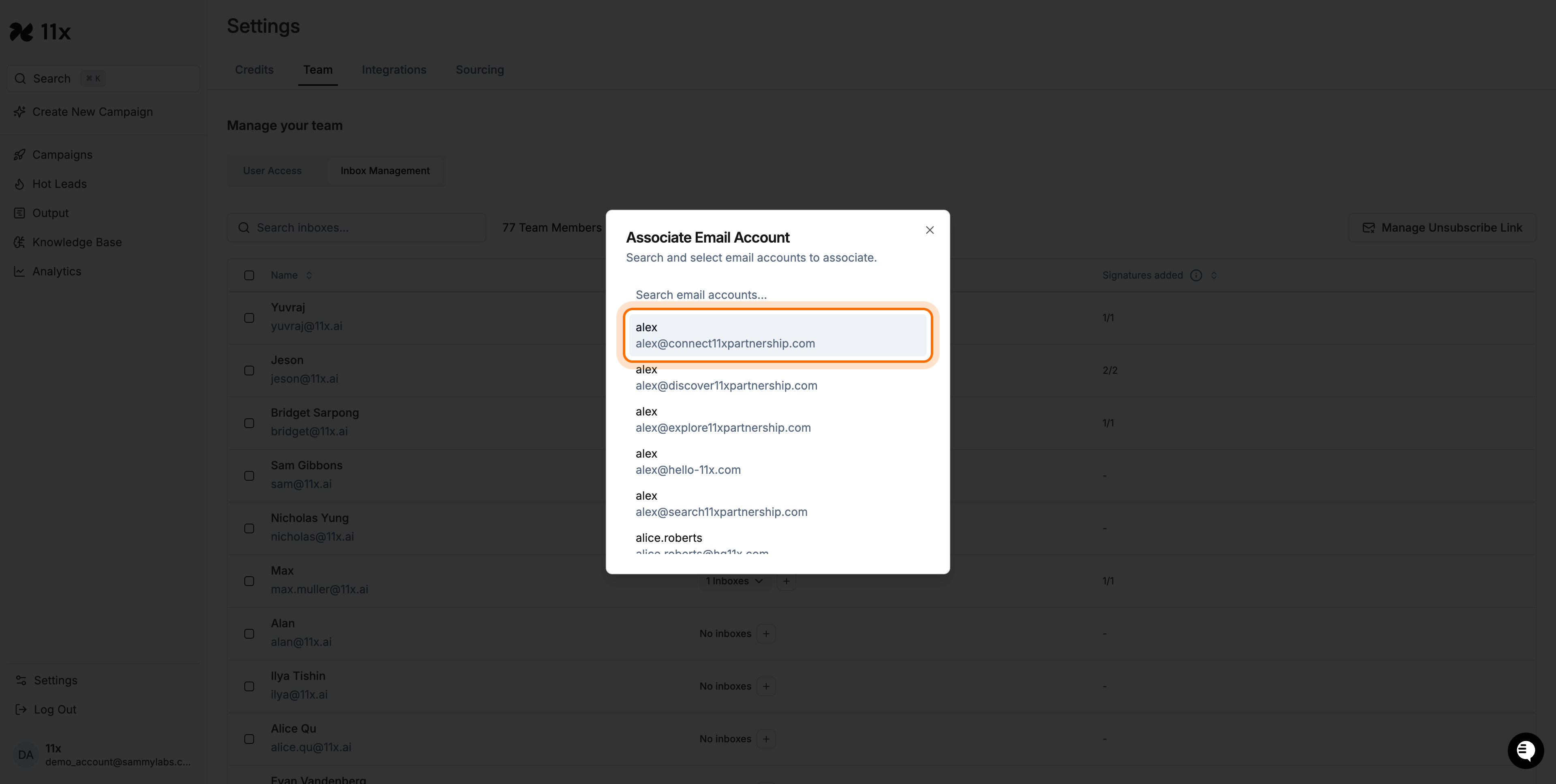Click the Output document icon
The image size is (1556, 784).
[19, 213]
